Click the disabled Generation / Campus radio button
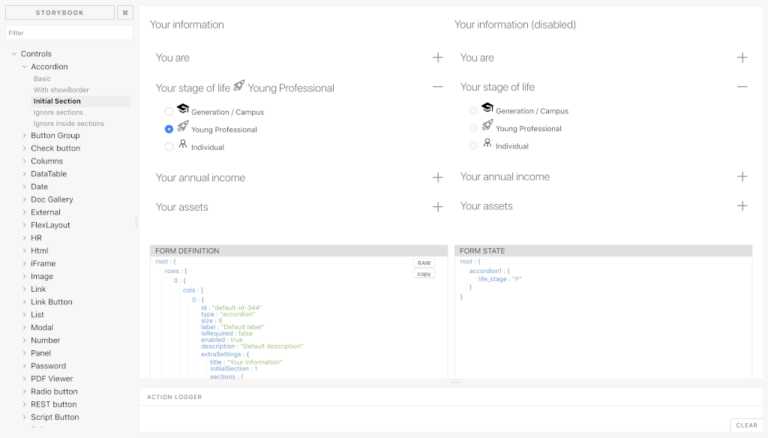Screen dimensions: 768x438 (473, 111)
